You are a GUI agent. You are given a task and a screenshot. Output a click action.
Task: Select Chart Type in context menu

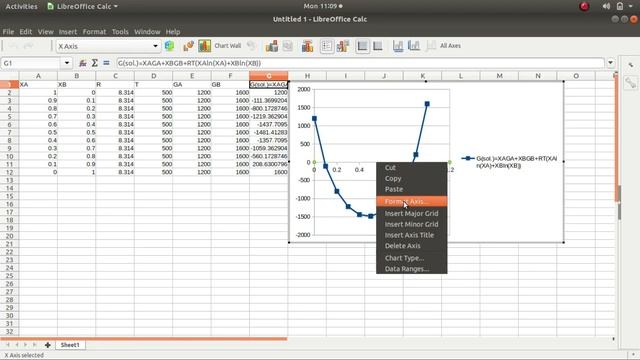pyautogui.click(x=411, y=258)
